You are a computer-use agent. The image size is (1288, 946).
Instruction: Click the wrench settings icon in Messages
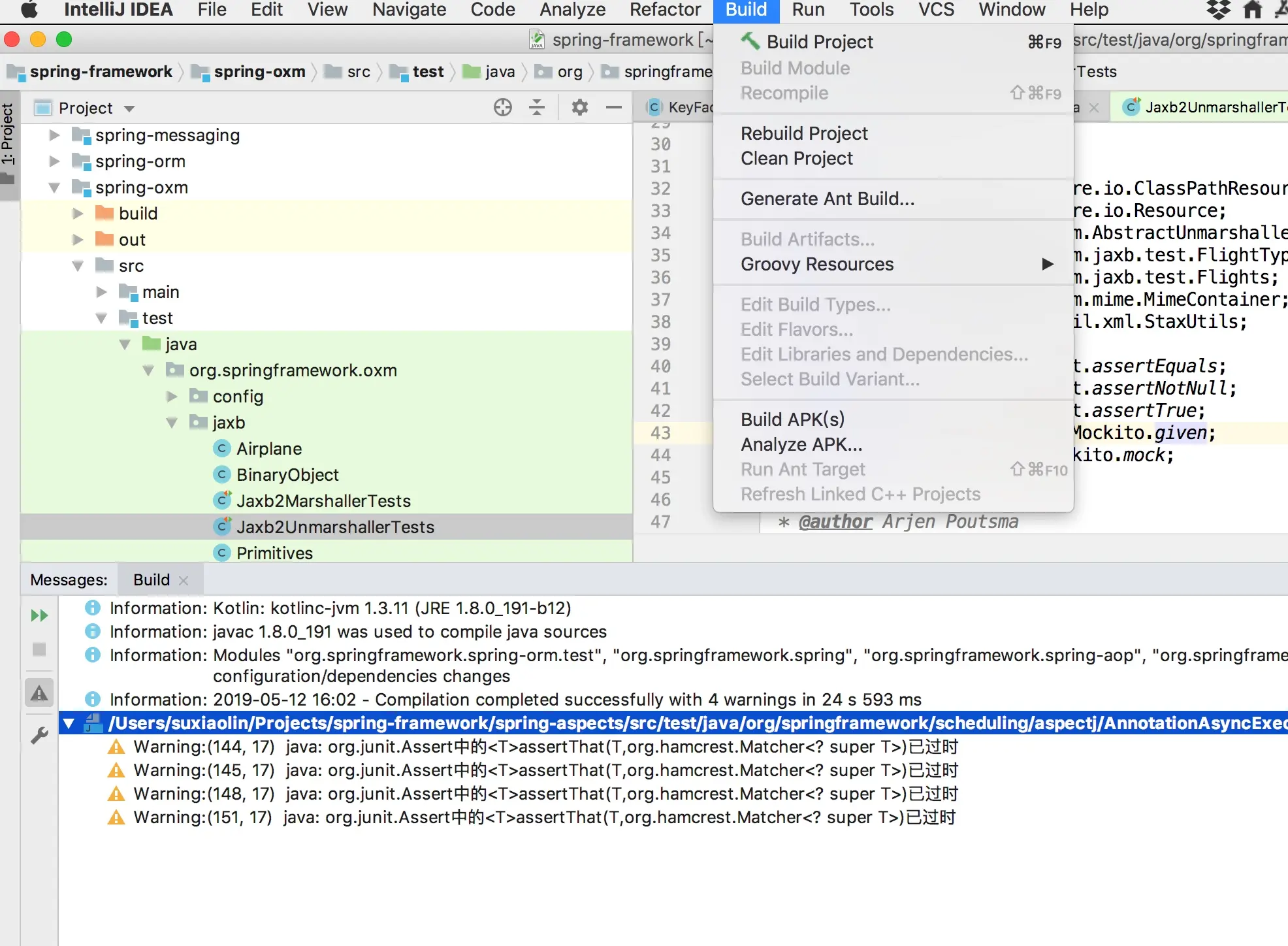39,736
